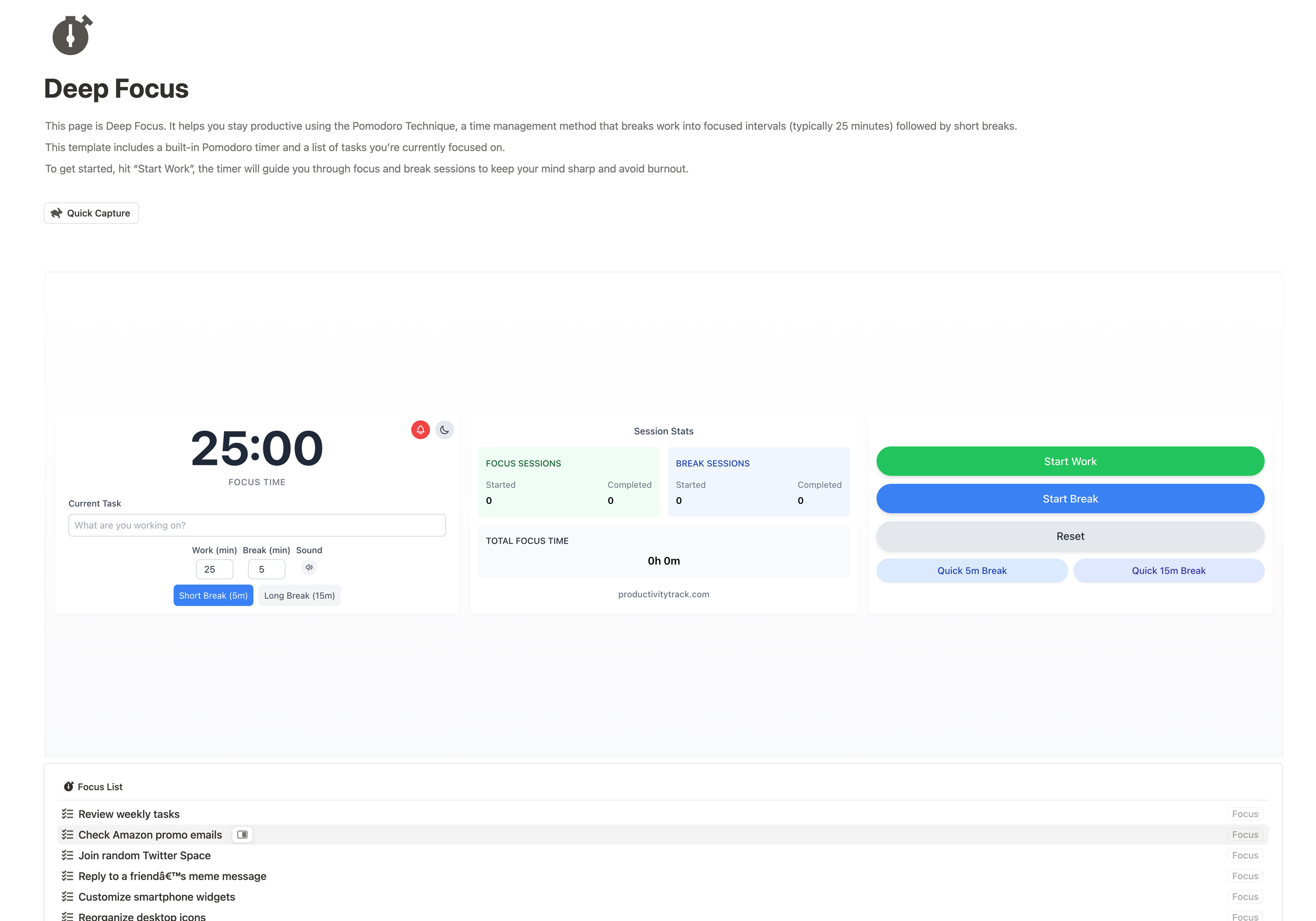Edit the Break (min) value field
The image size is (1316, 921).
[x=266, y=569]
